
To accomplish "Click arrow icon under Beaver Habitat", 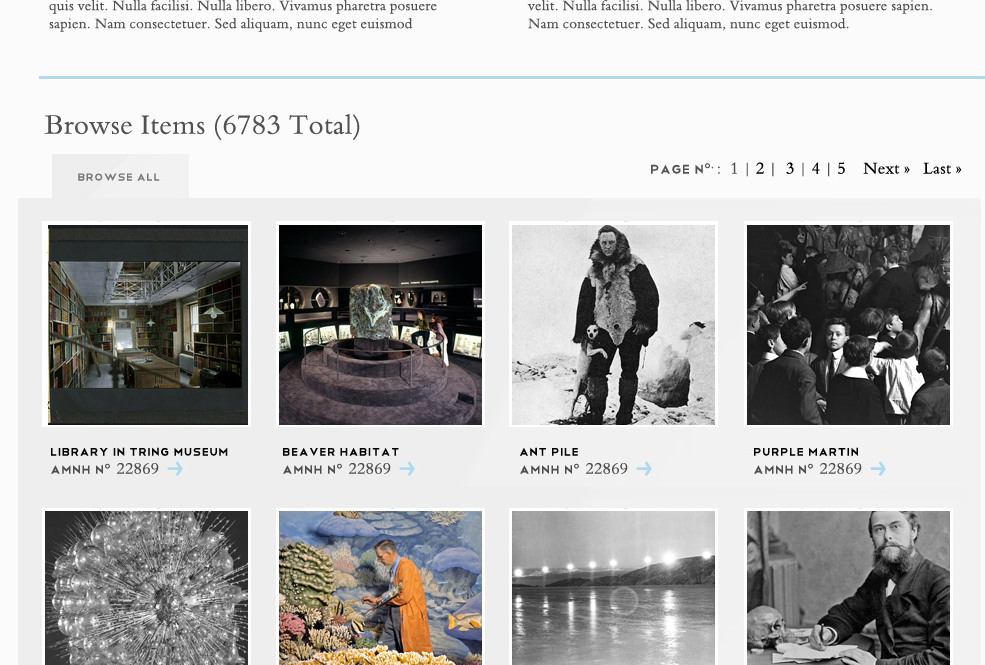I will click(407, 468).
